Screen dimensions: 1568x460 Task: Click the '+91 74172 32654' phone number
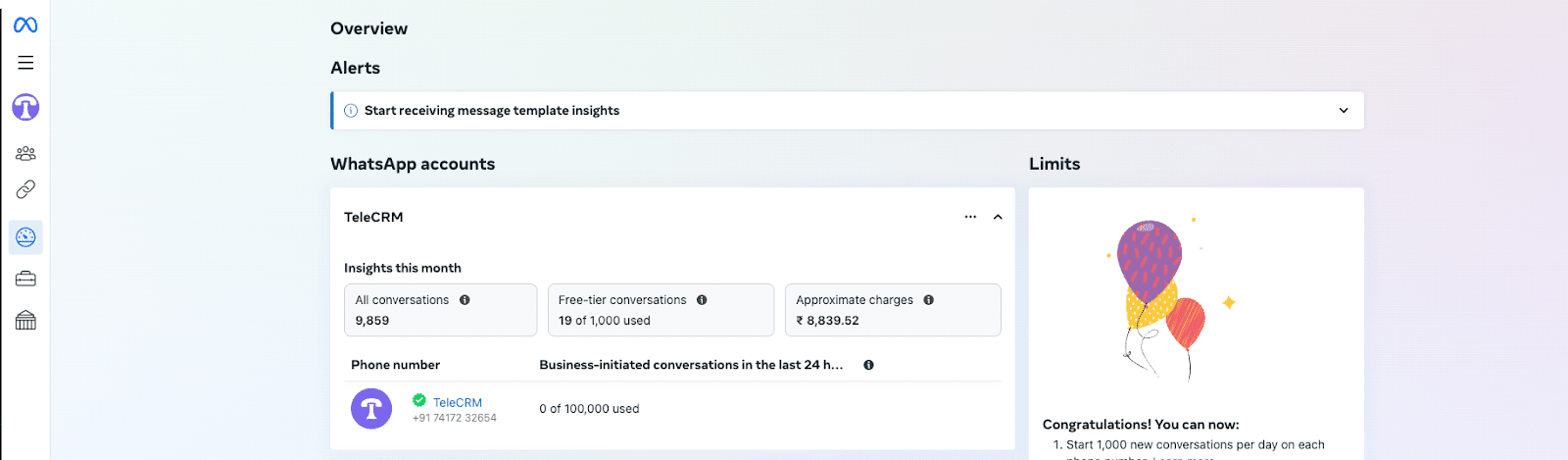[x=455, y=418]
